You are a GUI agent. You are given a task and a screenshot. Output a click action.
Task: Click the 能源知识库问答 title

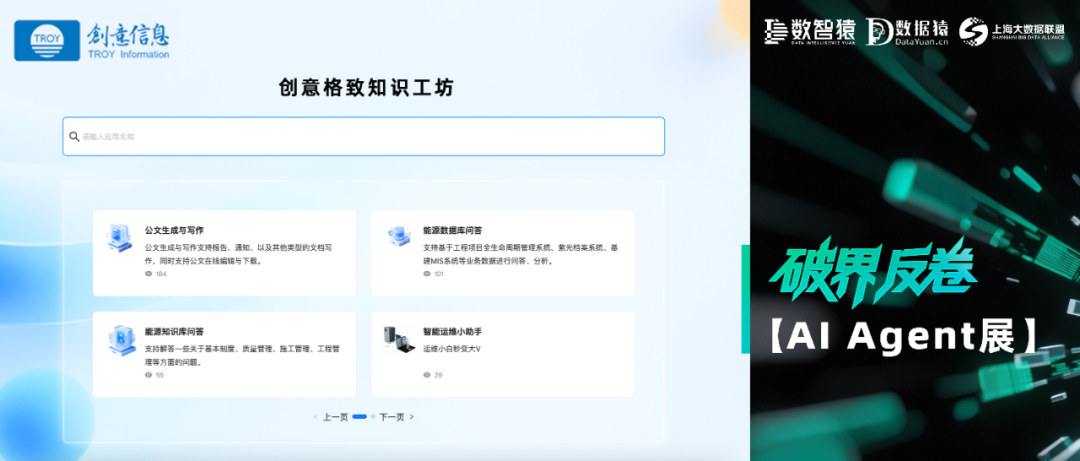[174, 331]
